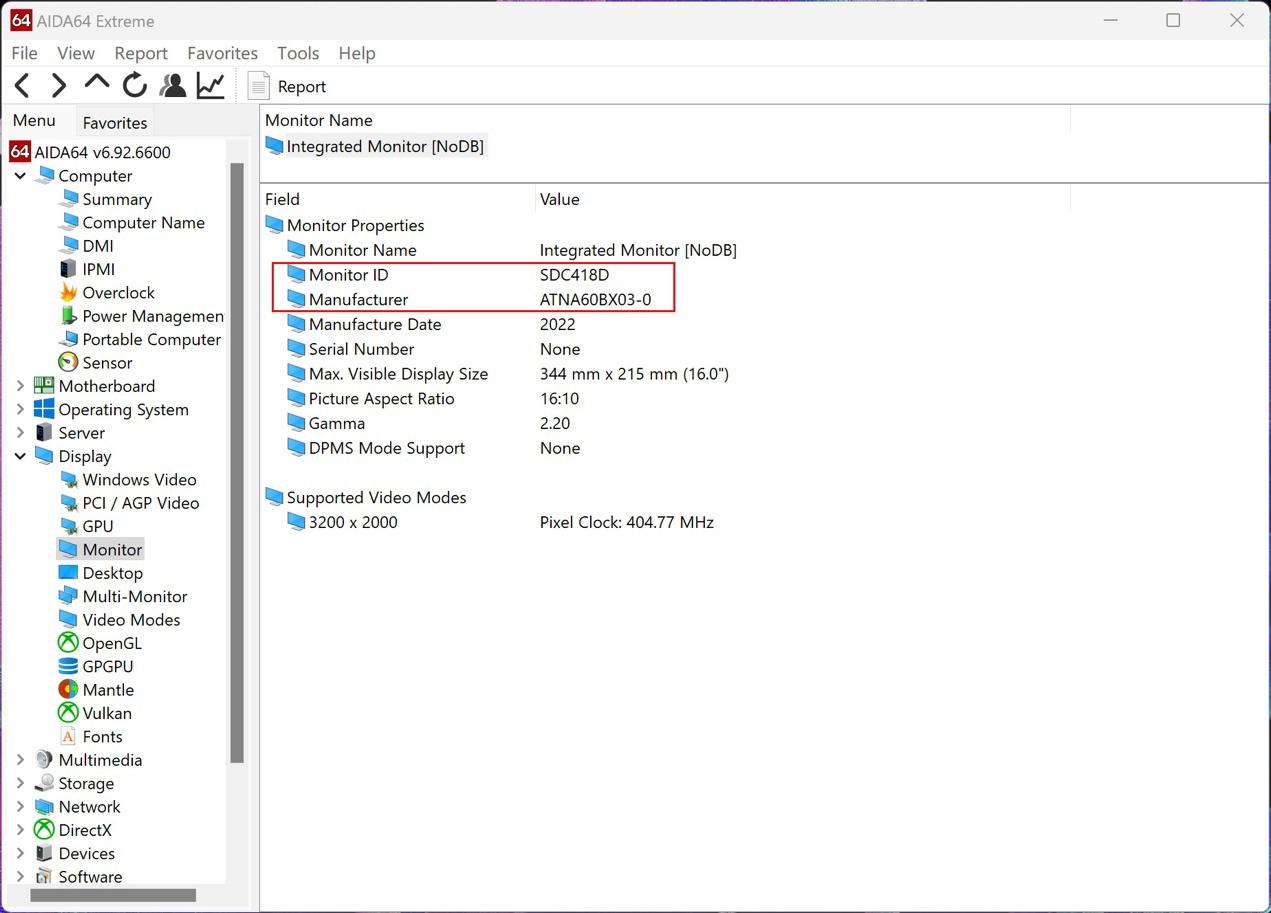Click the Vulkan green icon
Image resolution: width=1271 pixels, height=913 pixels.
coord(68,713)
